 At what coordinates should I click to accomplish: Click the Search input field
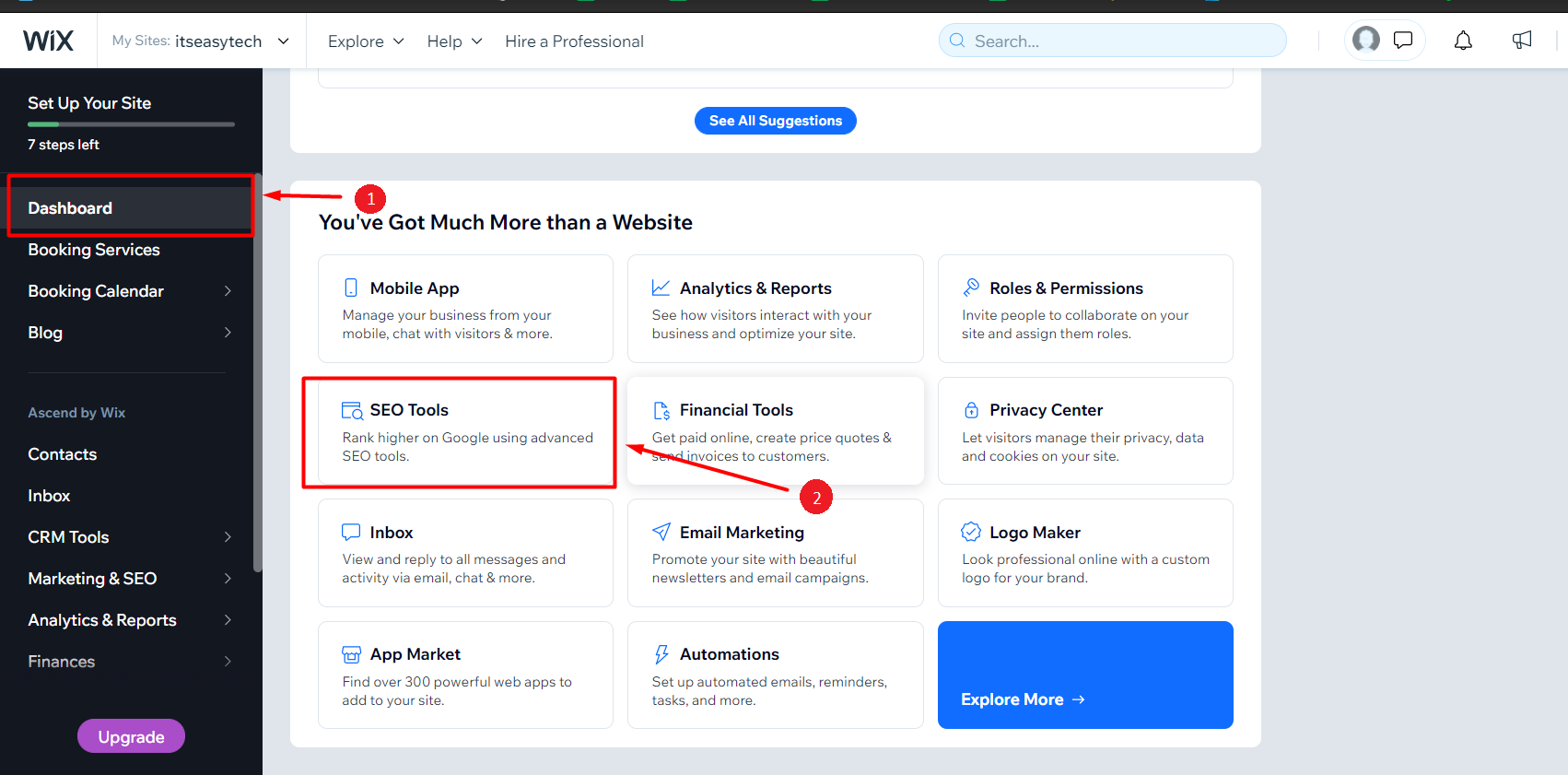coord(1113,41)
